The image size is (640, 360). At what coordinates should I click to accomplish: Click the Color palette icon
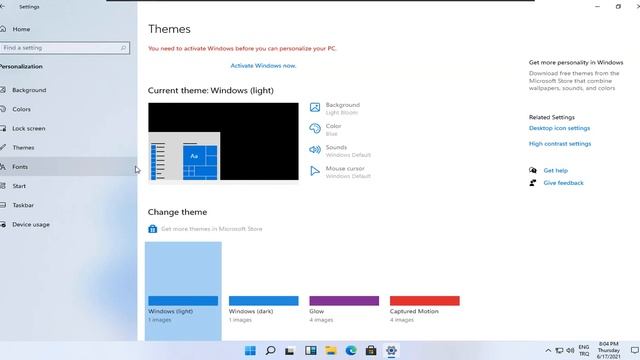315,129
